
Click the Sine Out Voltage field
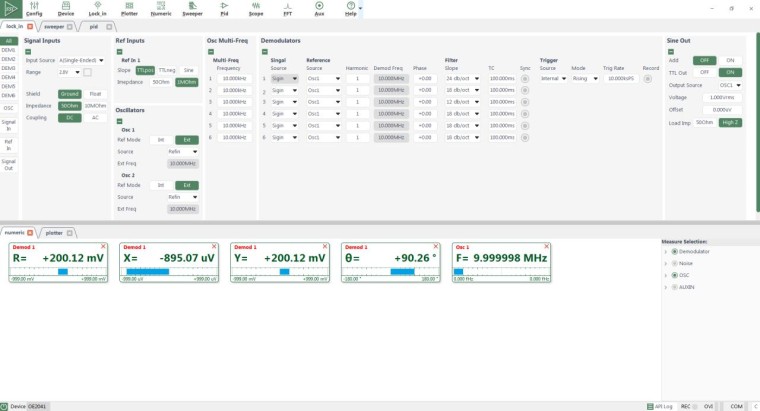pos(723,97)
